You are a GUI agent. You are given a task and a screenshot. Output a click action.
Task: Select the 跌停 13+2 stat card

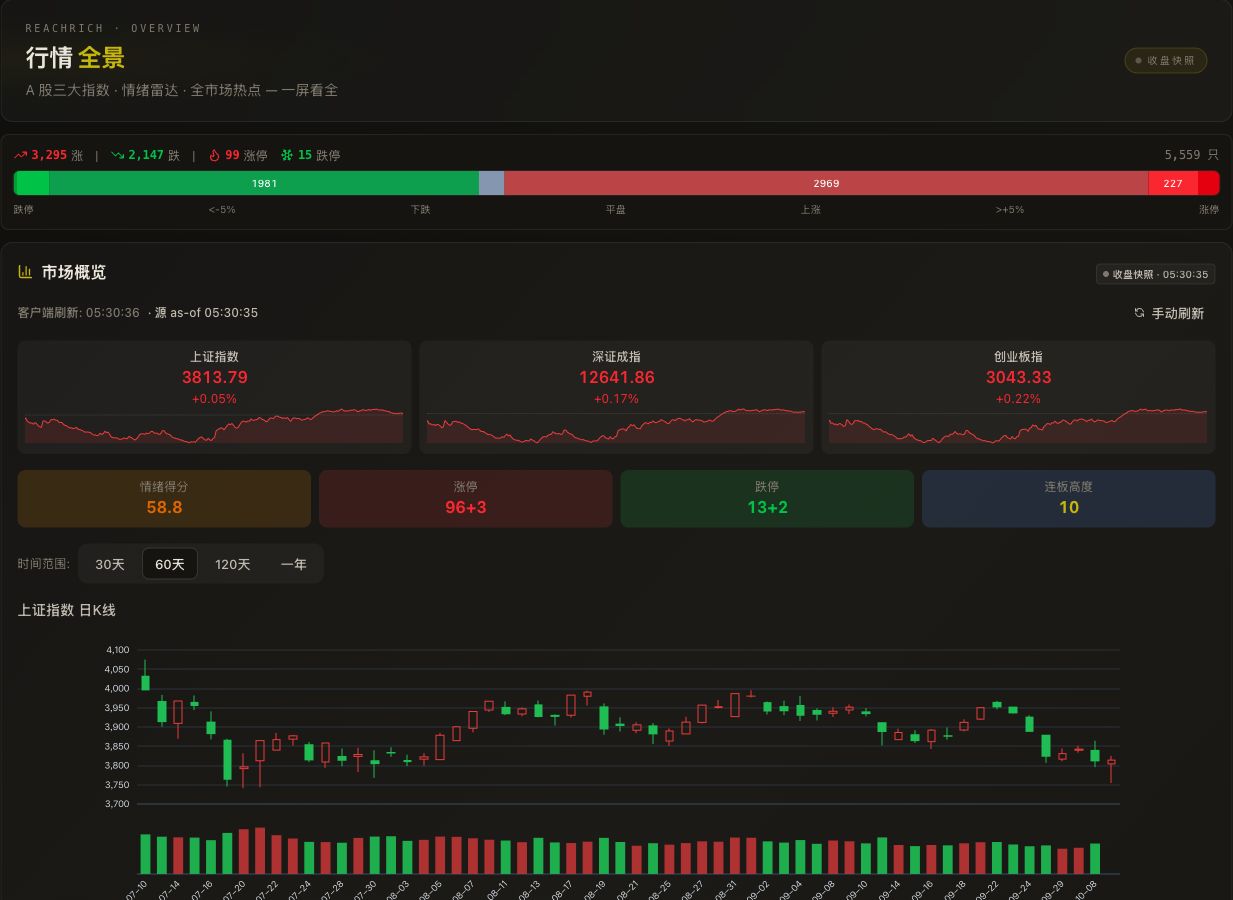(x=767, y=498)
